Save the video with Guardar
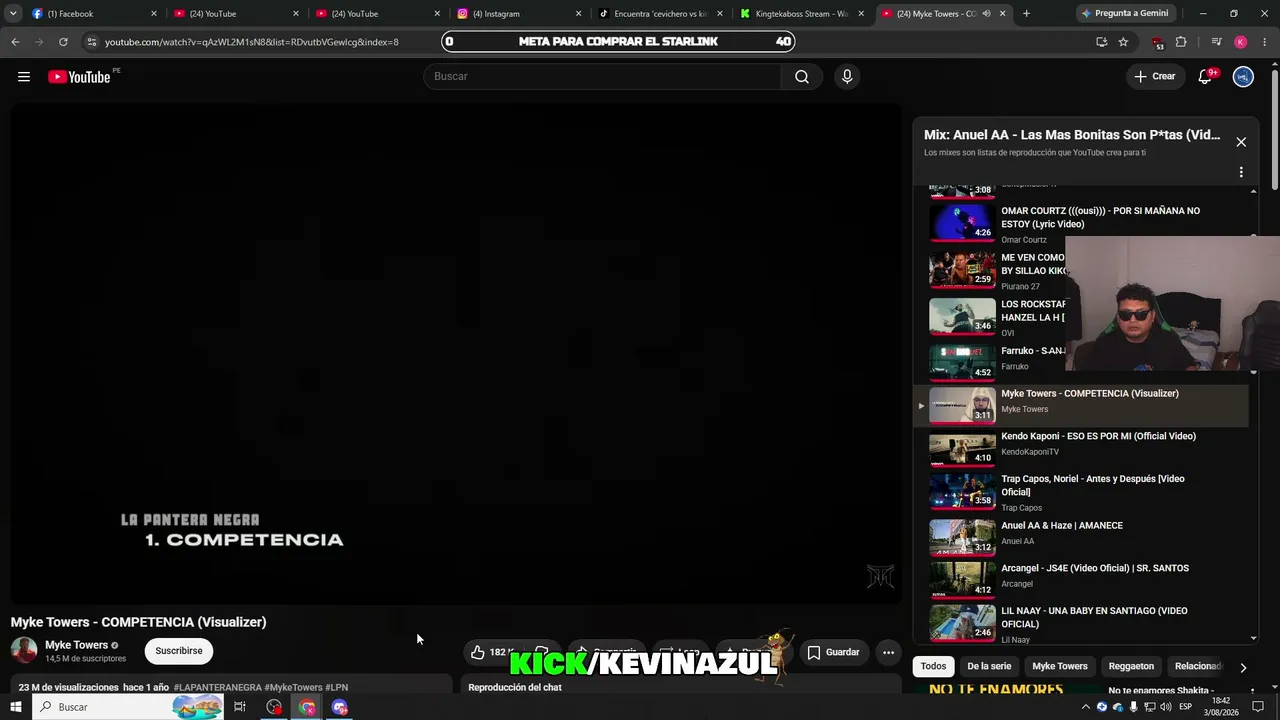1280x720 pixels. click(833, 652)
